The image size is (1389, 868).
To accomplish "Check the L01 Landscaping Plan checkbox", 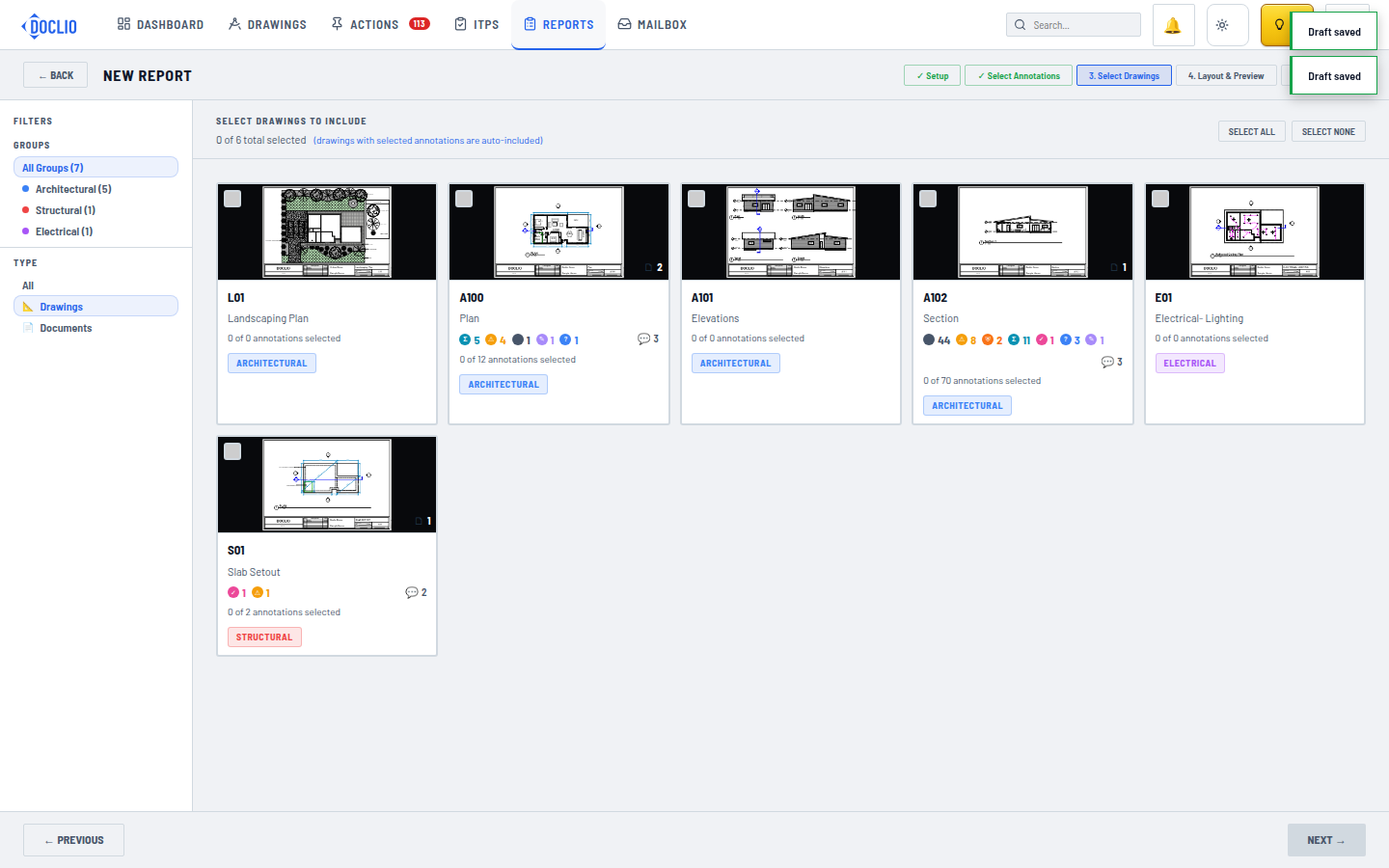I will tap(232, 199).
